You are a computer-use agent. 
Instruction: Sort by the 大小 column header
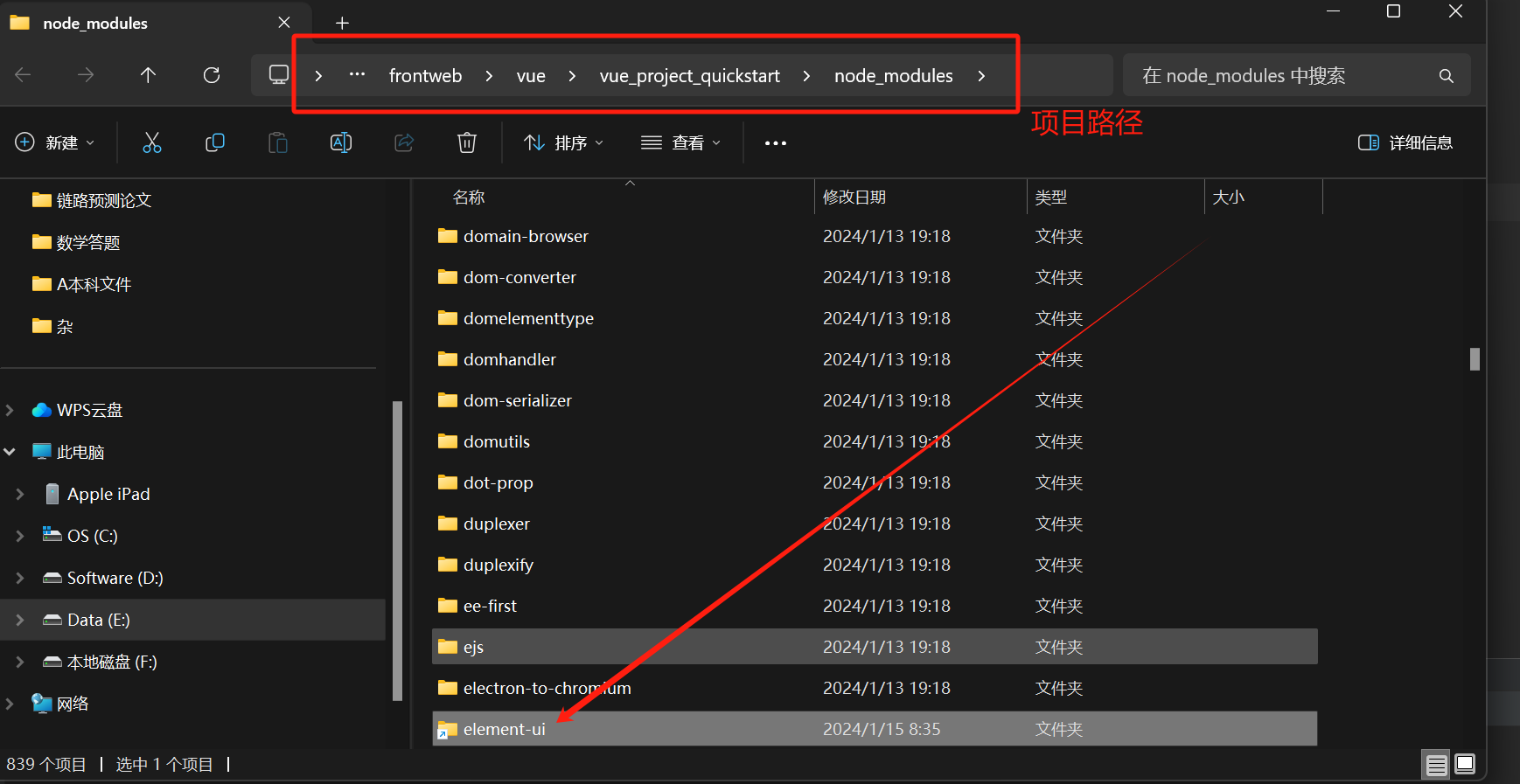[1264, 197]
